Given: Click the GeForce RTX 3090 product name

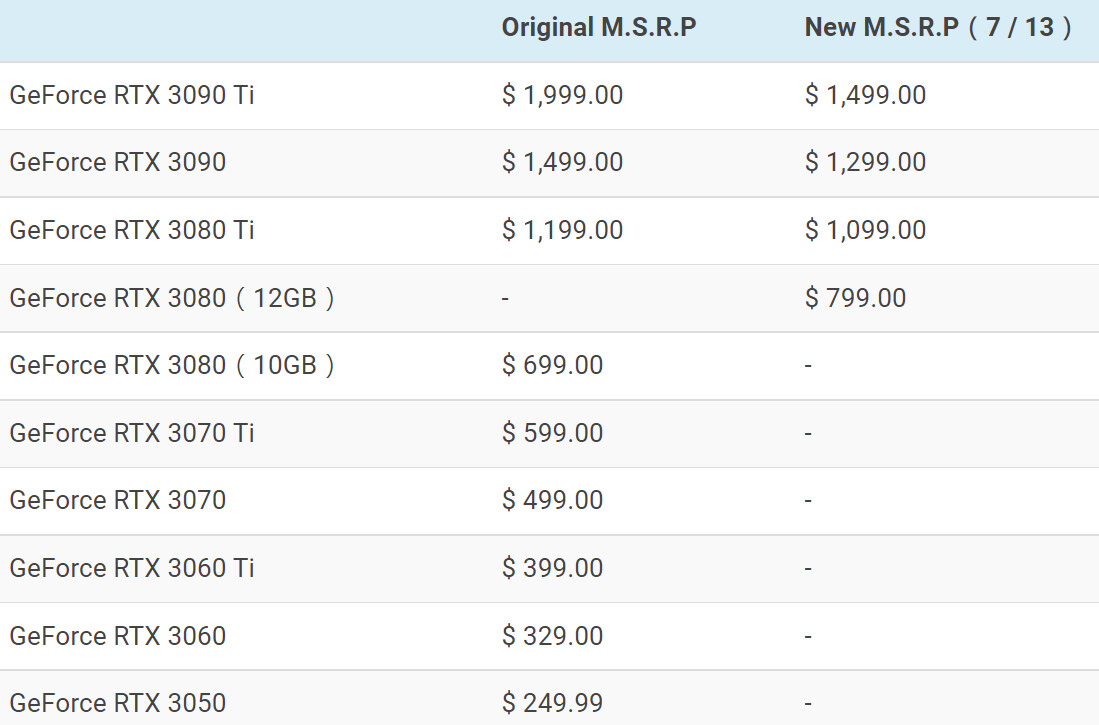Looking at the screenshot, I should click(118, 162).
